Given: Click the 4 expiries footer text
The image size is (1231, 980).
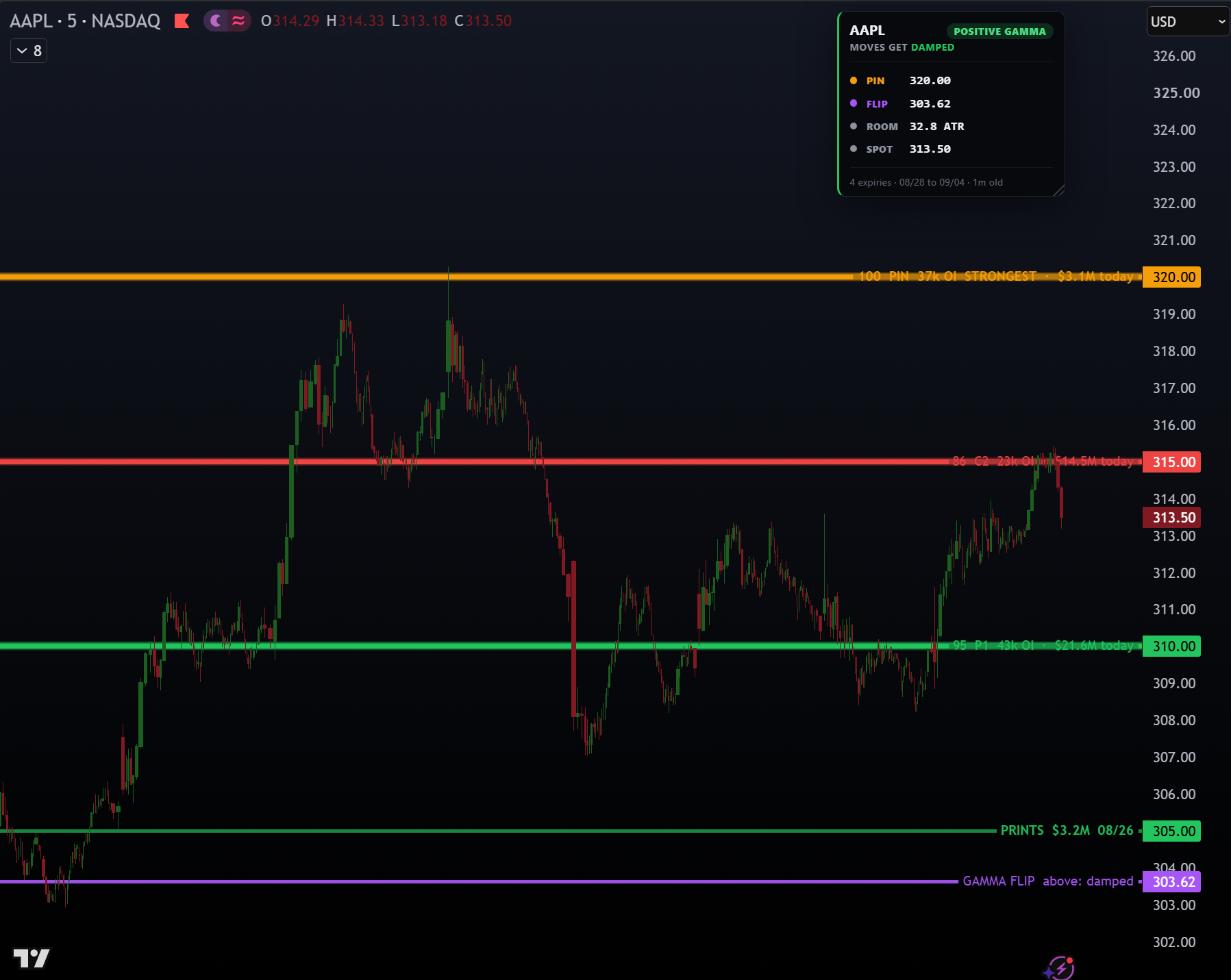Looking at the screenshot, I should (926, 182).
